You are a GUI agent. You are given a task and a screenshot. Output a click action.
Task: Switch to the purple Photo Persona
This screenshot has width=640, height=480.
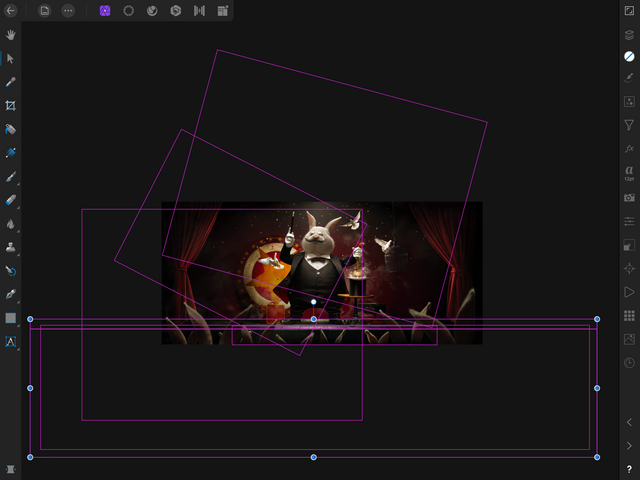click(105, 11)
